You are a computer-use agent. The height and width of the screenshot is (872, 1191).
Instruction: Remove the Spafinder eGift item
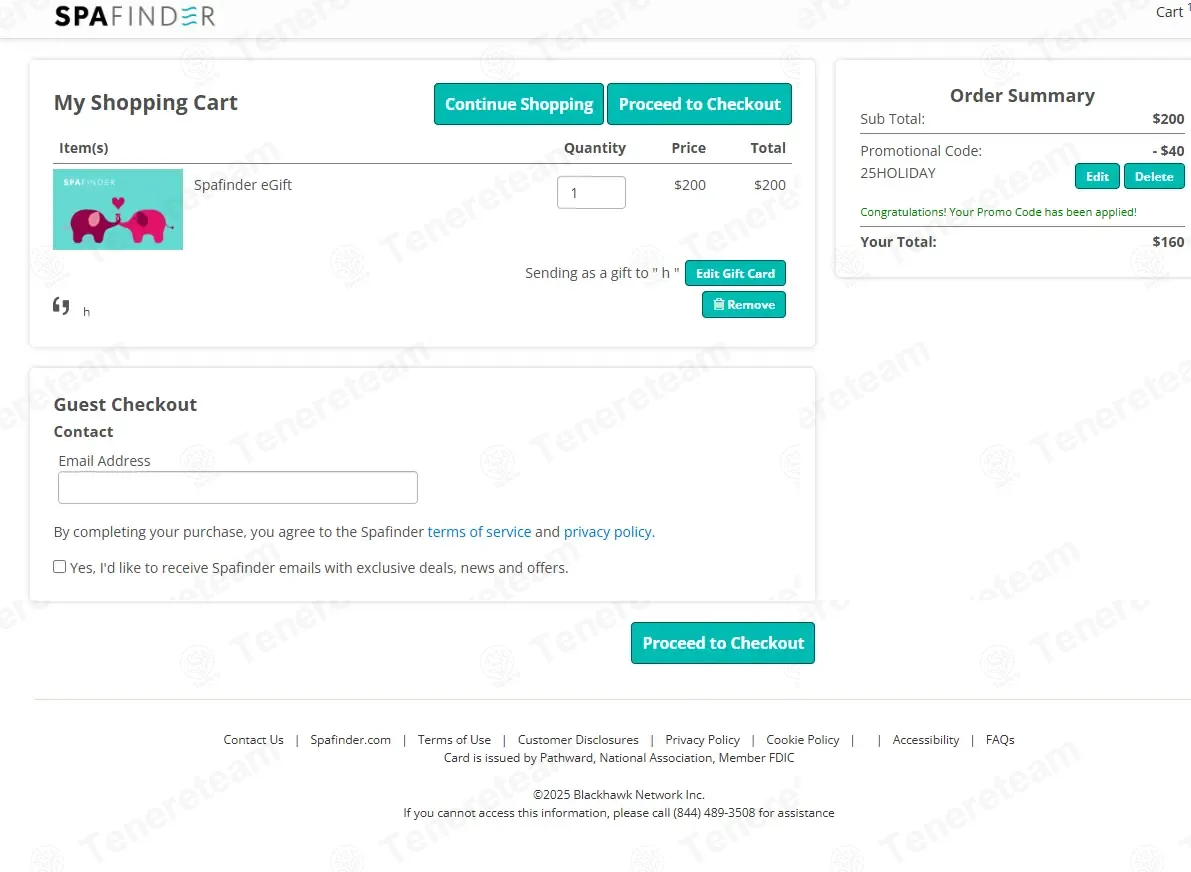point(744,305)
